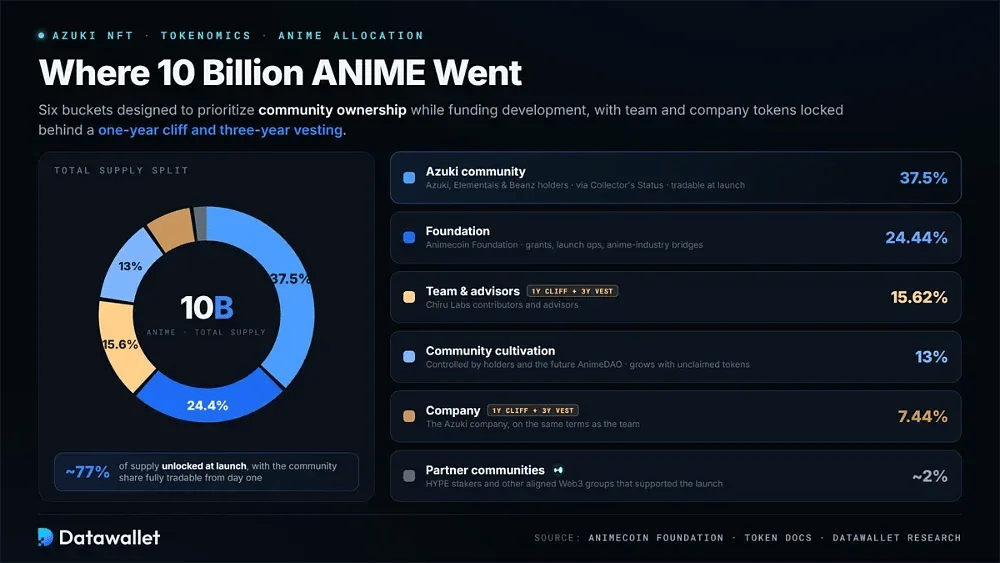1000x563 pixels.
Task: Click the 1Y CLIFF badge next to Company
Action: point(533,411)
